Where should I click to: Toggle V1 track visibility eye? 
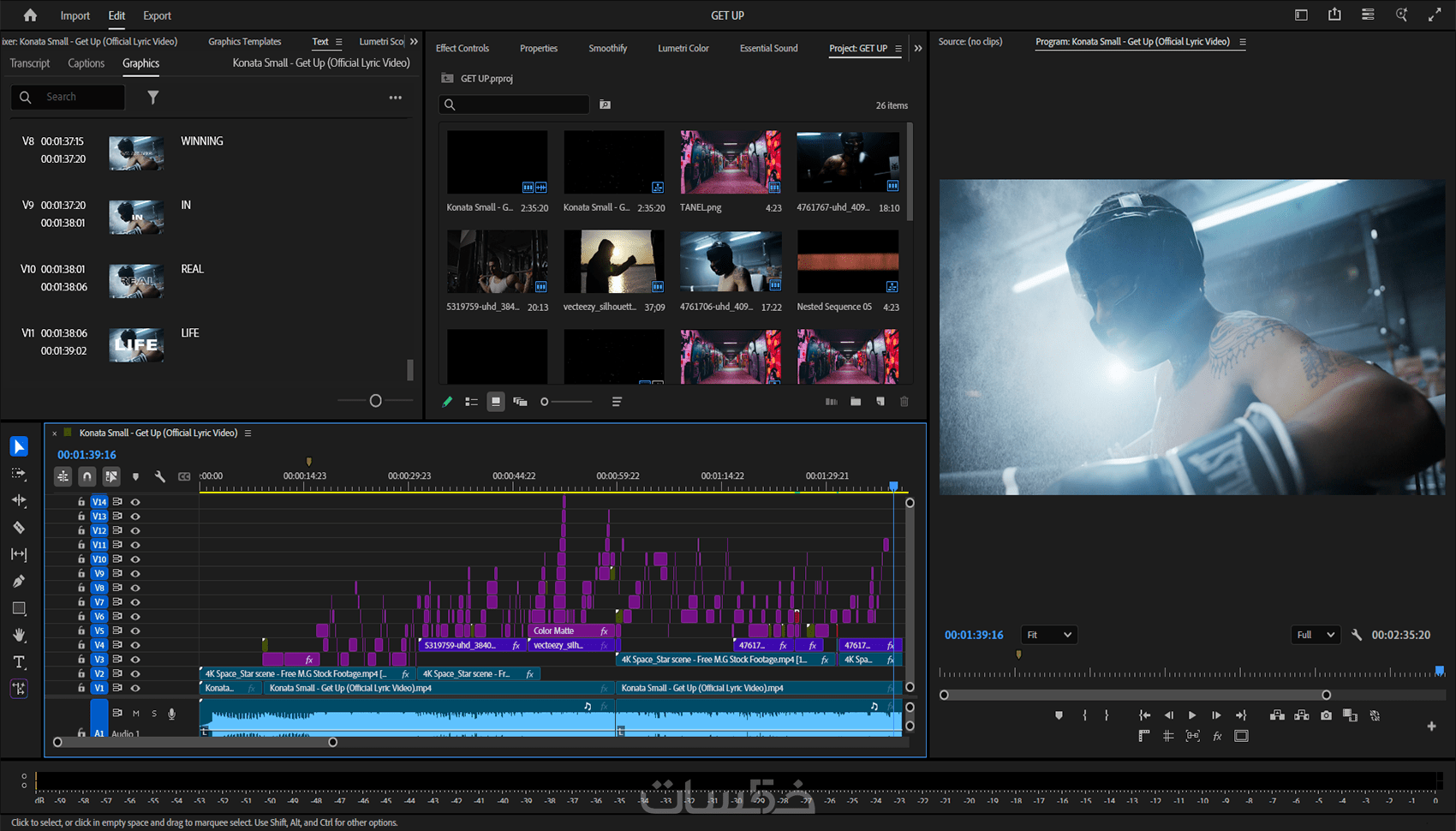(135, 688)
